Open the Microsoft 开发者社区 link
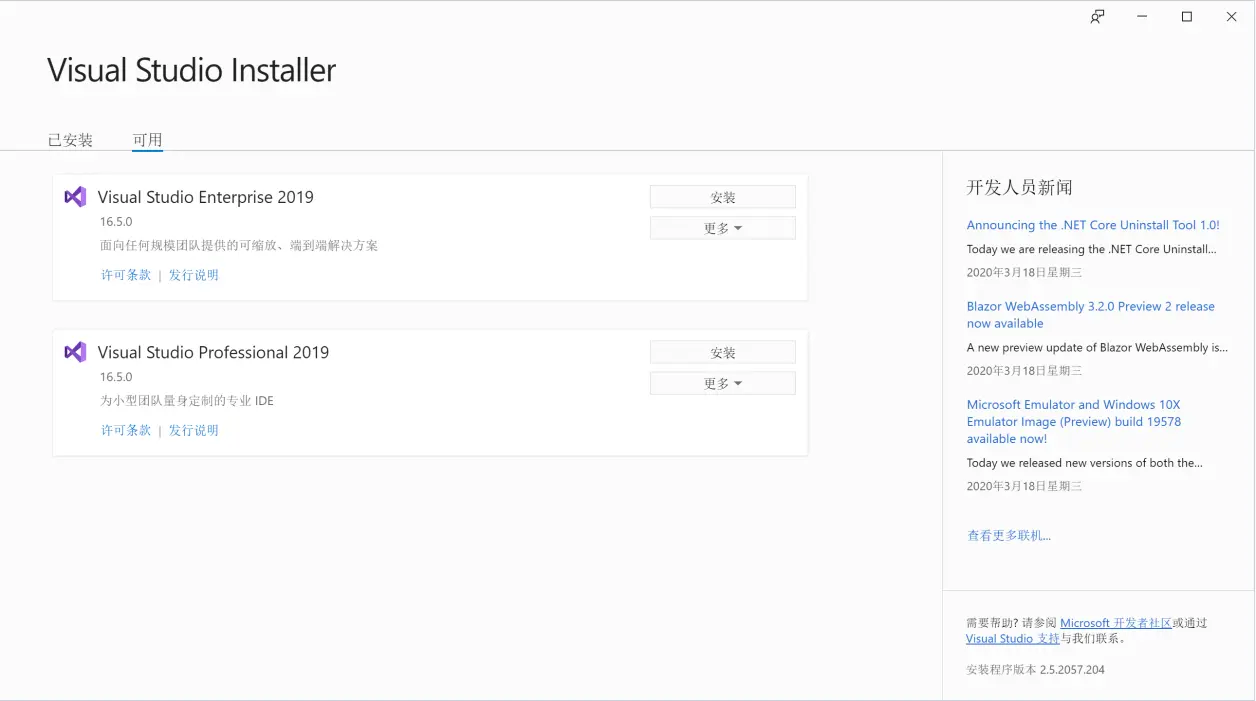The image size is (1256, 701). [1116, 622]
